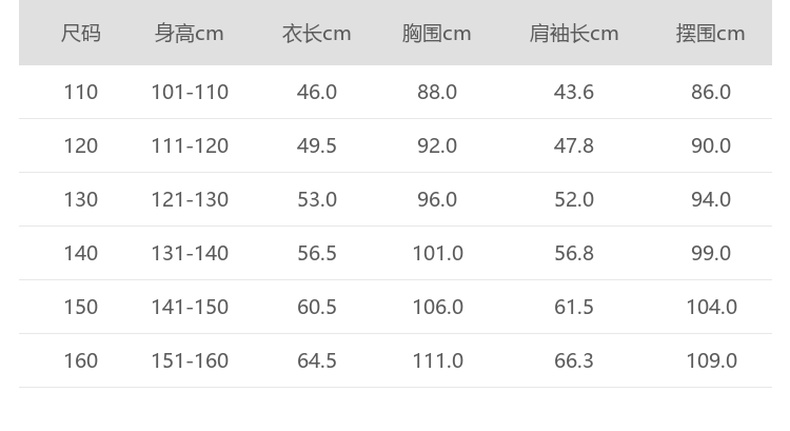Screen dimensions: 790x431
Task: Select the 111-120 height range cell
Action: (x=190, y=146)
